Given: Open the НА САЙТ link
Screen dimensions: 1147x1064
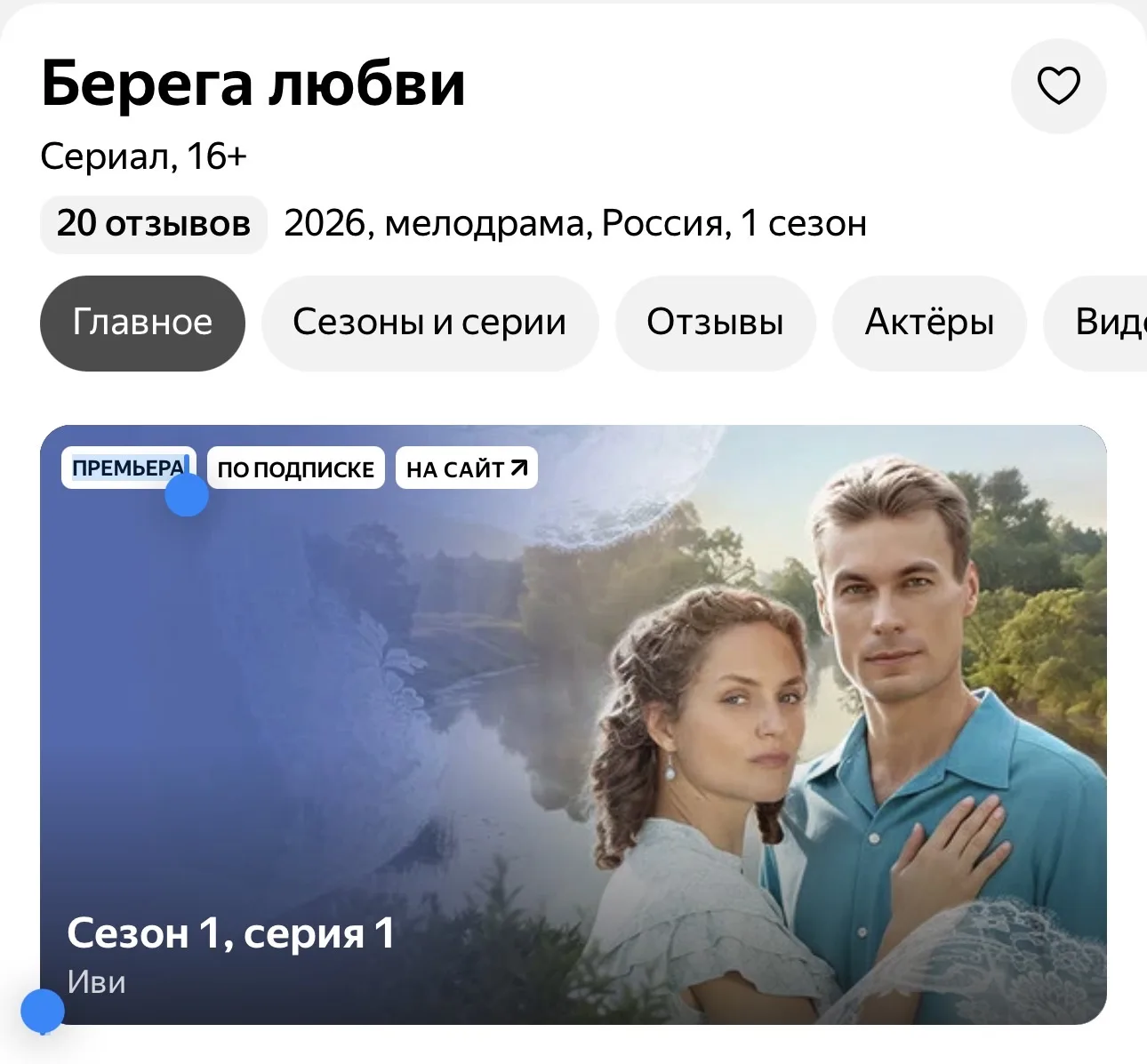Looking at the screenshot, I should (467, 468).
